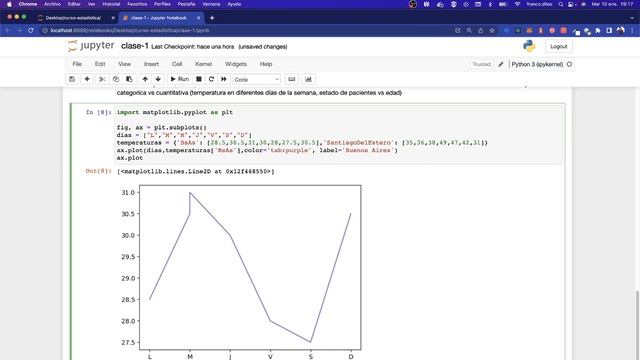640x360 pixels.
Task: Interrupt the kernel with stop icon
Action: 199,79
